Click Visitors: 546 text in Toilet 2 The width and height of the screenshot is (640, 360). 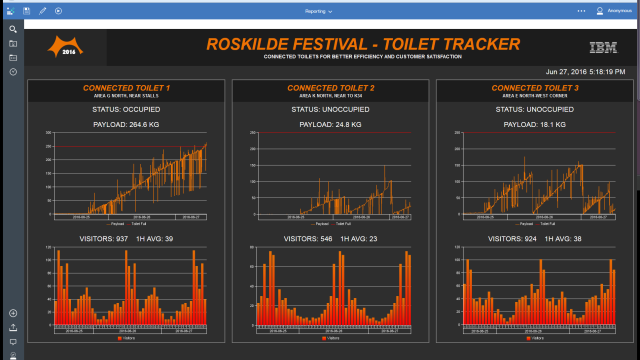pyautogui.click(x=308, y=239)
